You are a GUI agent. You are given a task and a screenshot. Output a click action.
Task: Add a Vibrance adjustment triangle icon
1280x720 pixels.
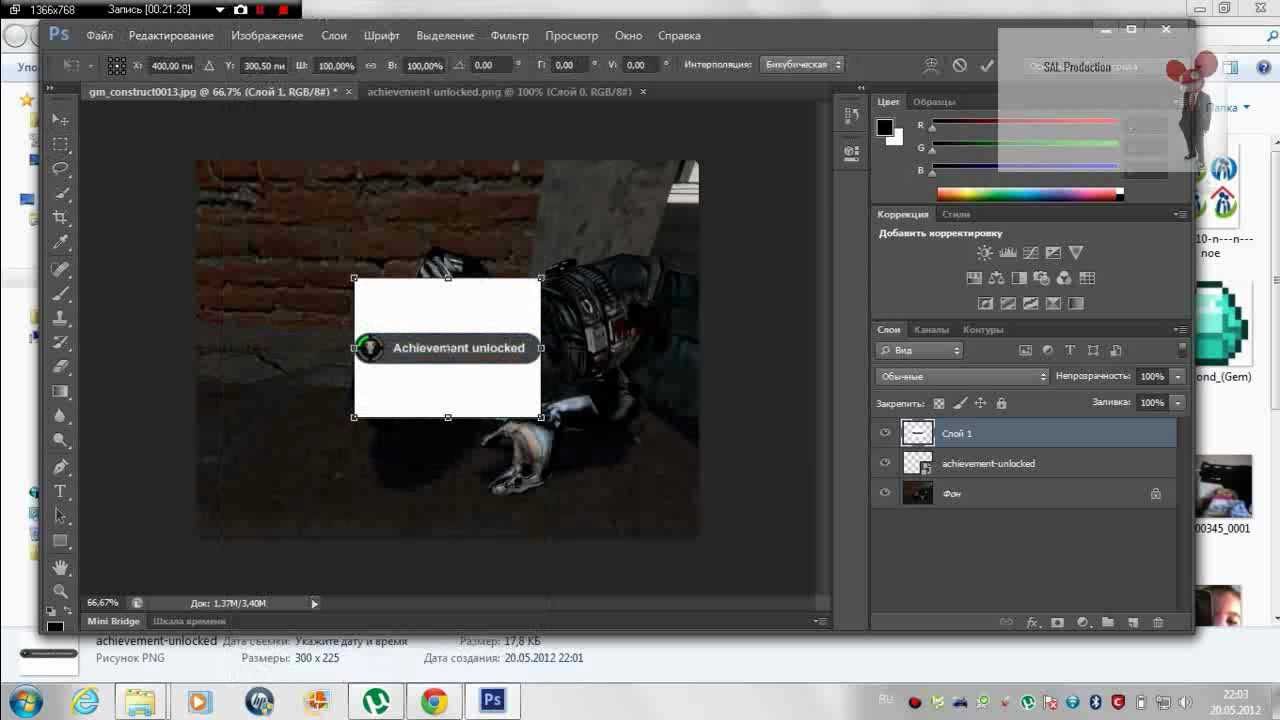[1076, 253]
